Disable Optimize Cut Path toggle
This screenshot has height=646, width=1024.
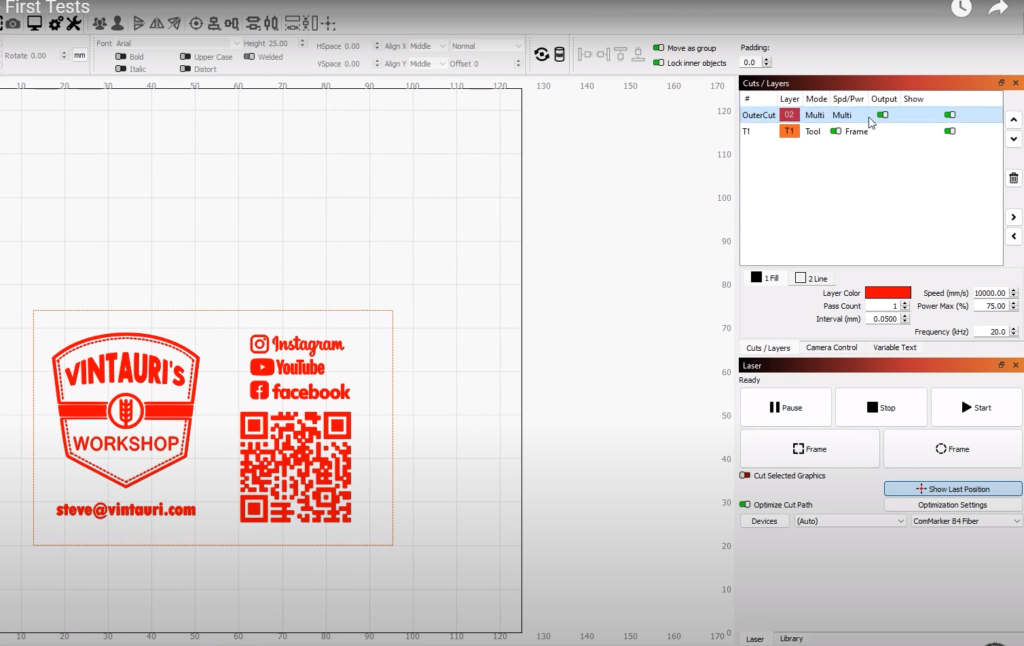click(745, 505)
